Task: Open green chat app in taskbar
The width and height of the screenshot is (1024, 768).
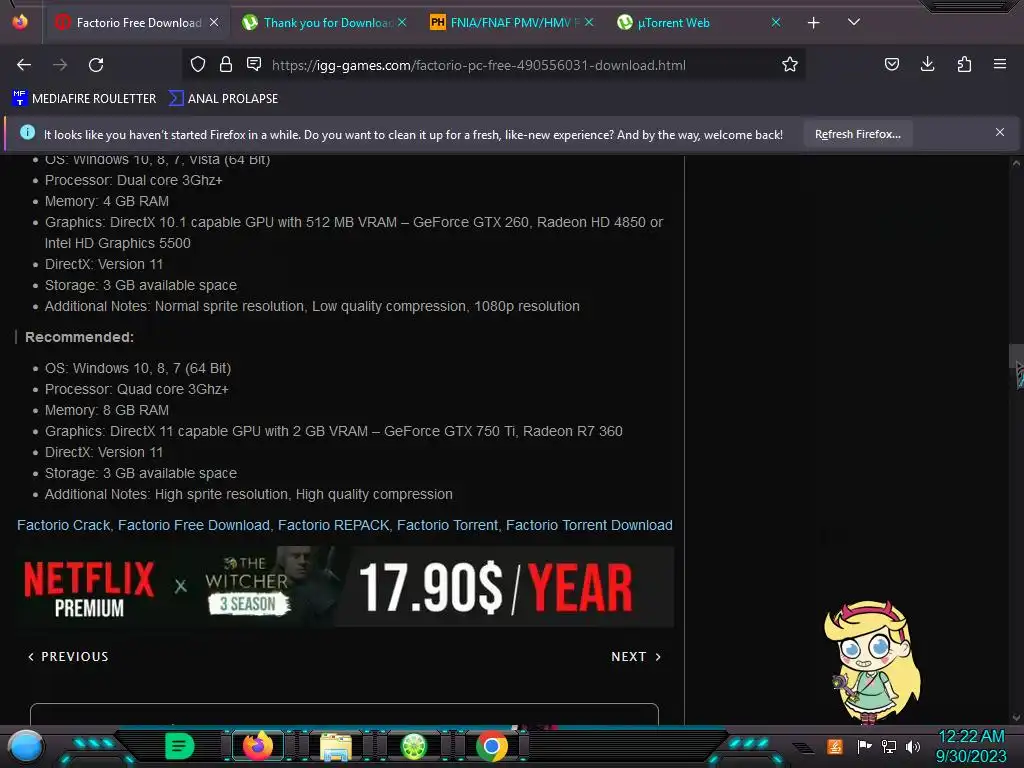Action: coord(179,746)
